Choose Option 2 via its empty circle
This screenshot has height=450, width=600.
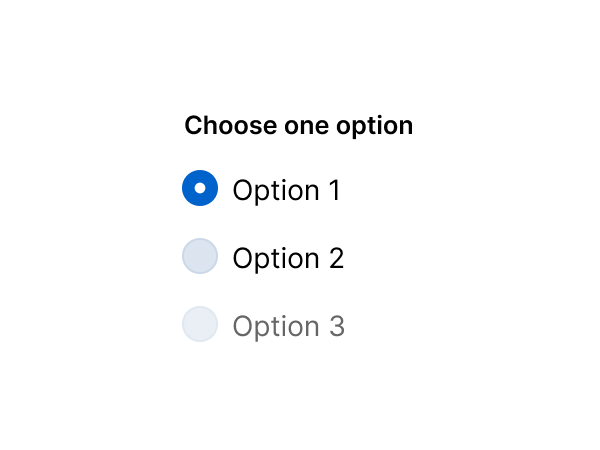(200, 256)
